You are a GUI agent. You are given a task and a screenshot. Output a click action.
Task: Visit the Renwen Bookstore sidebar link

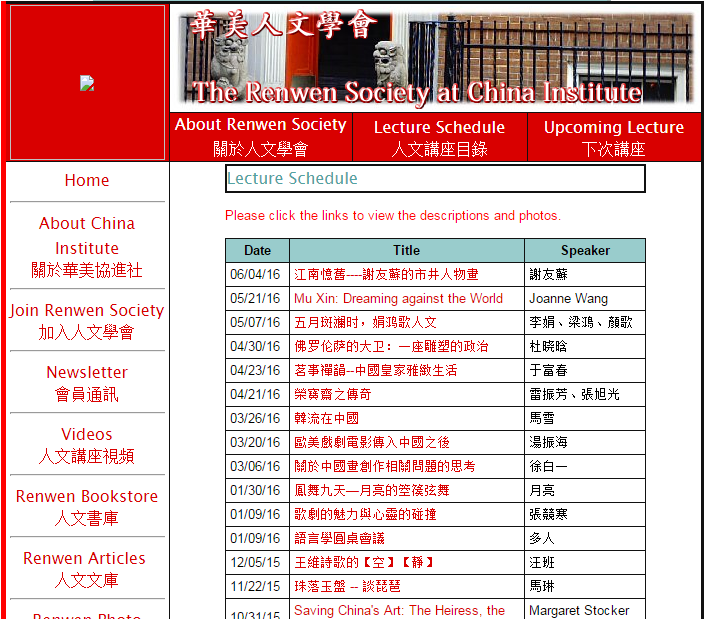[x=87, y=507]
